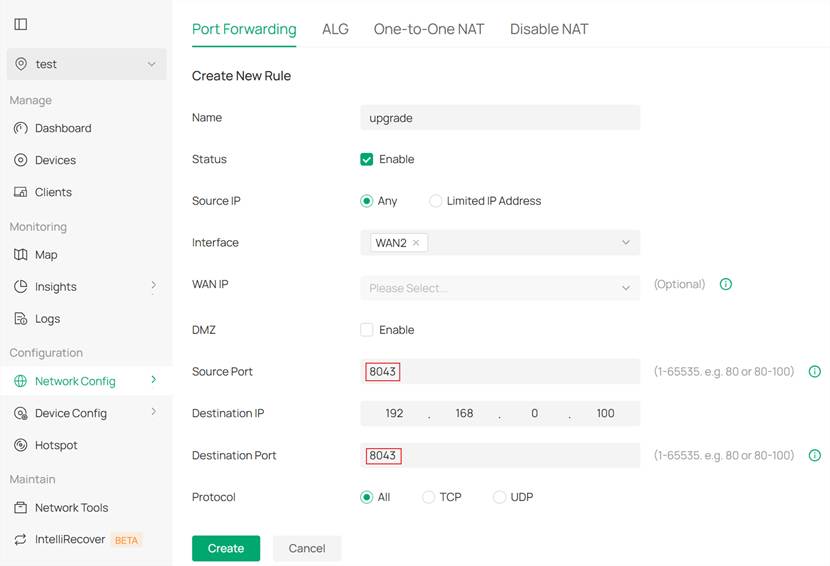The image size is (830, 566).
Task: Select Limited IP Address radio option
Action: click(x=436, y=201)
